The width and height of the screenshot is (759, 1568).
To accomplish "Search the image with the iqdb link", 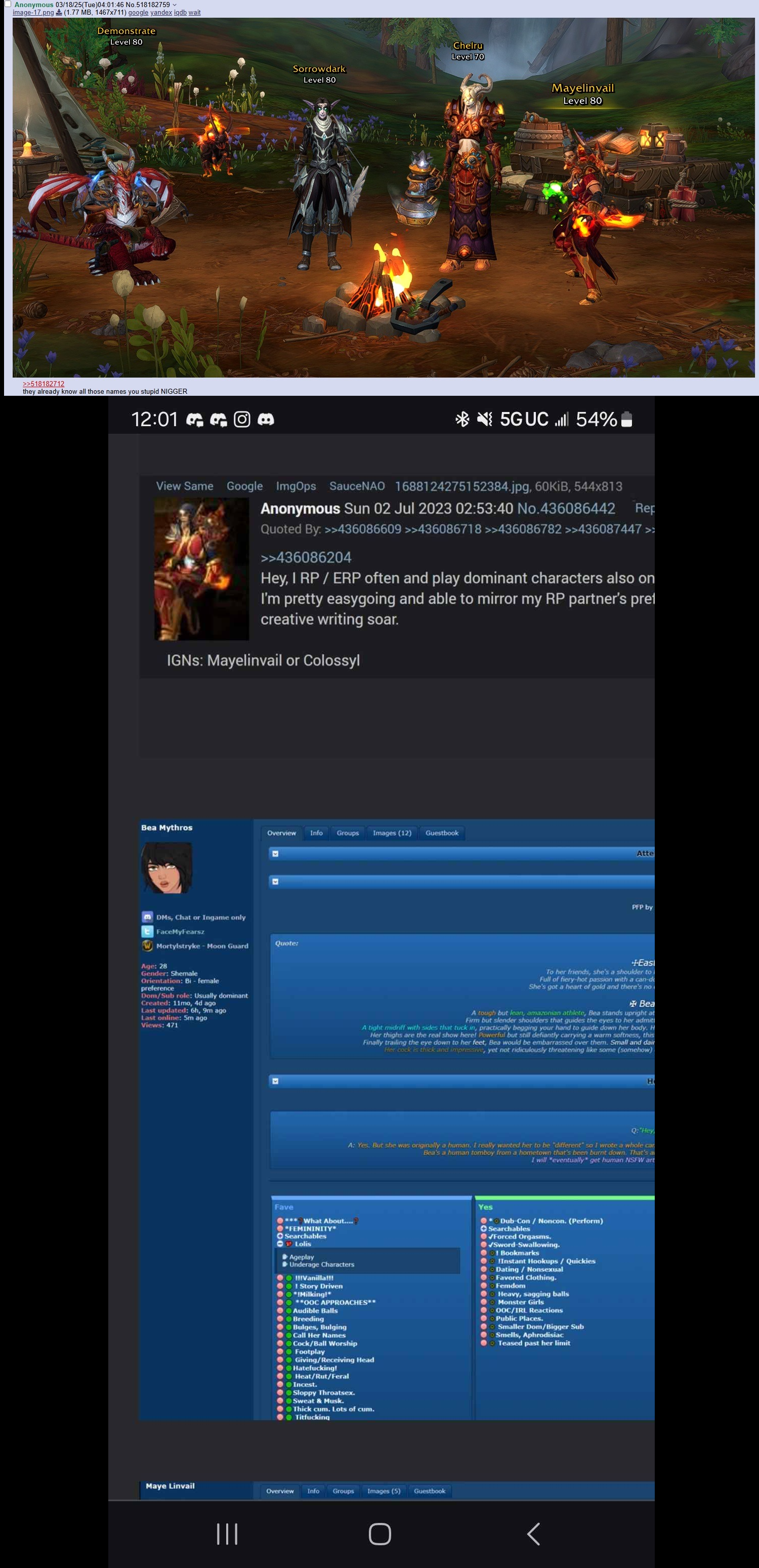I will (x=180, y=12).
